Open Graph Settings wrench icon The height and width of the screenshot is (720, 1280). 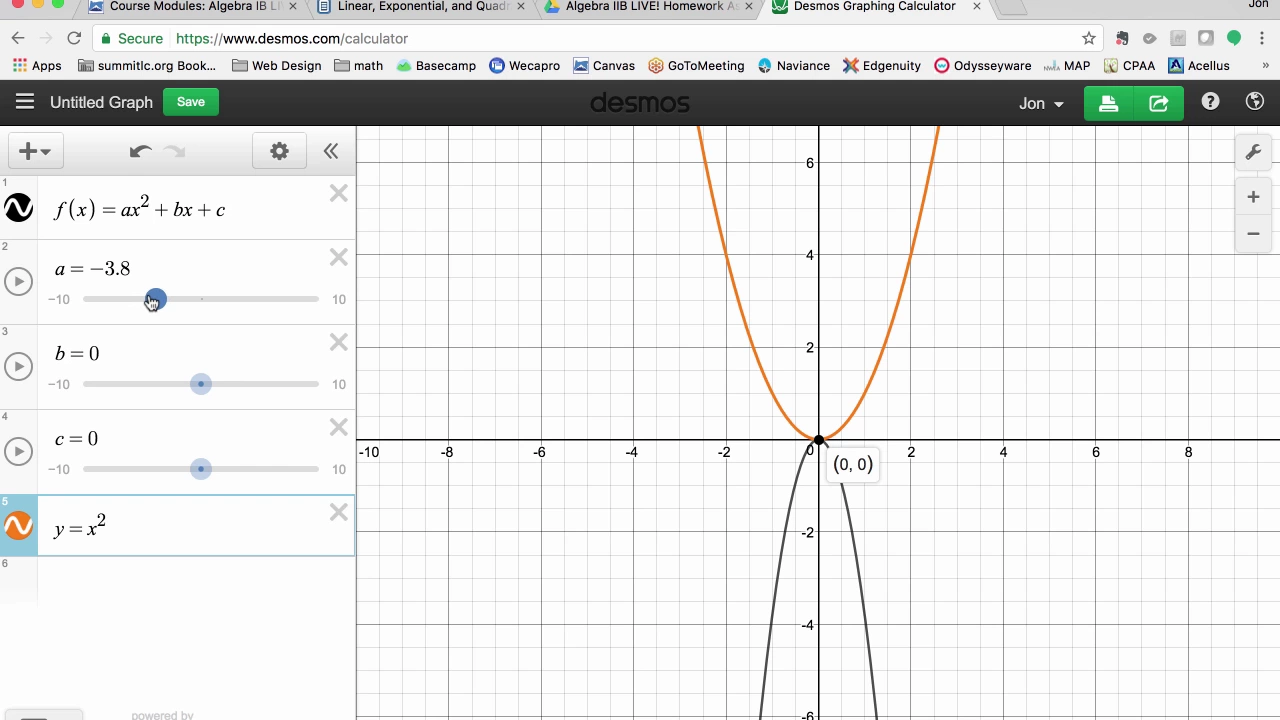pos(1253,153)
